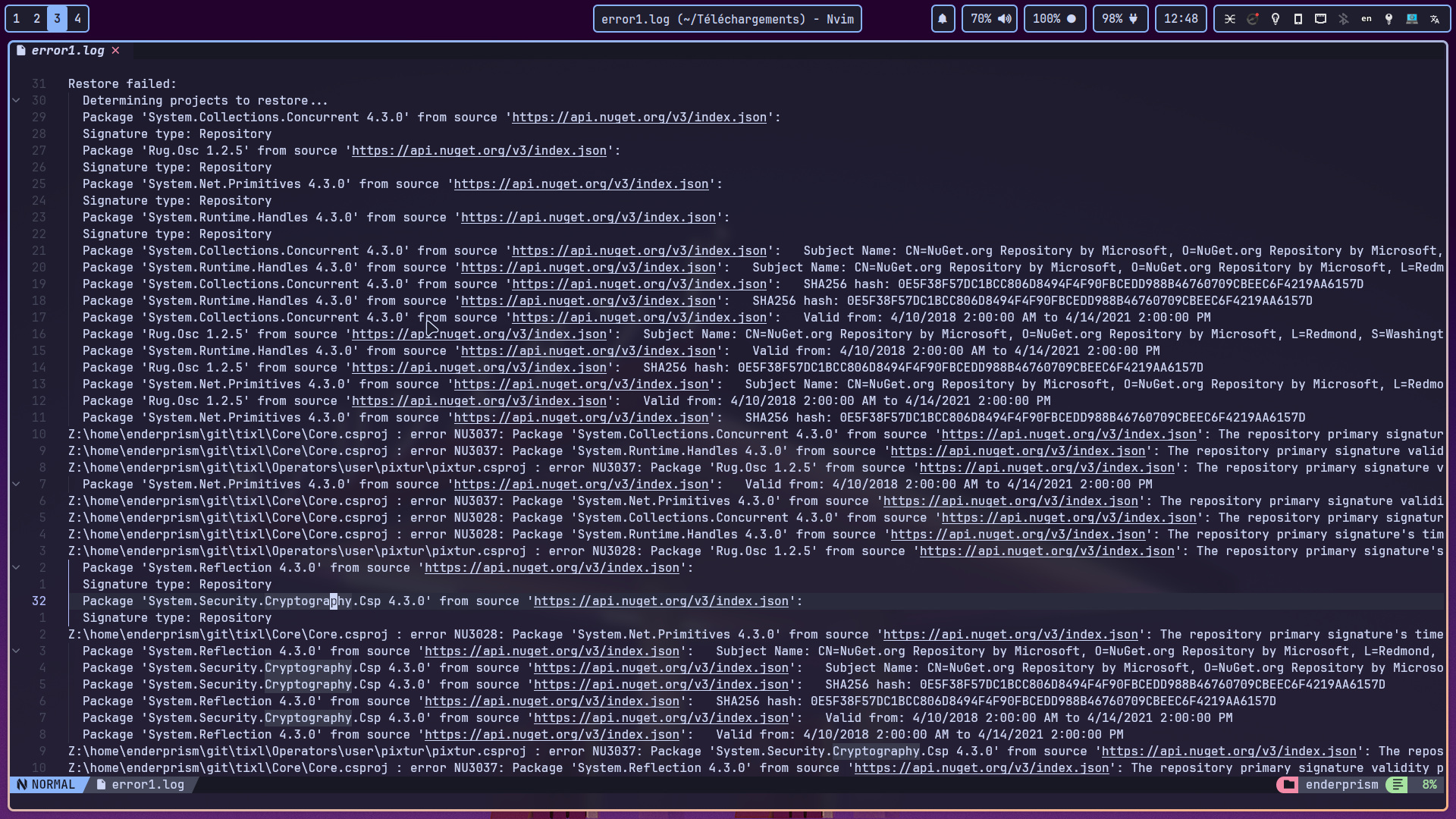Collapse fold above the current line 32
Screen dimensions: 1456x819
pyautogui.click(x=16, y=567)
